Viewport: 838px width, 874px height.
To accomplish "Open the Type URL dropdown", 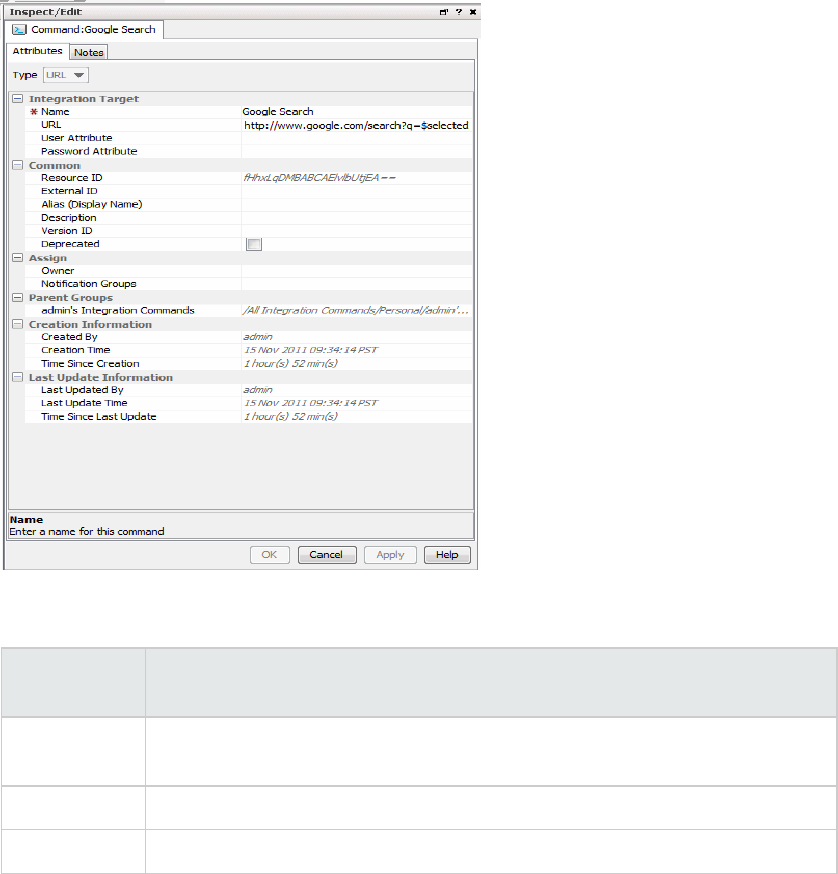I will click(66, 75).
